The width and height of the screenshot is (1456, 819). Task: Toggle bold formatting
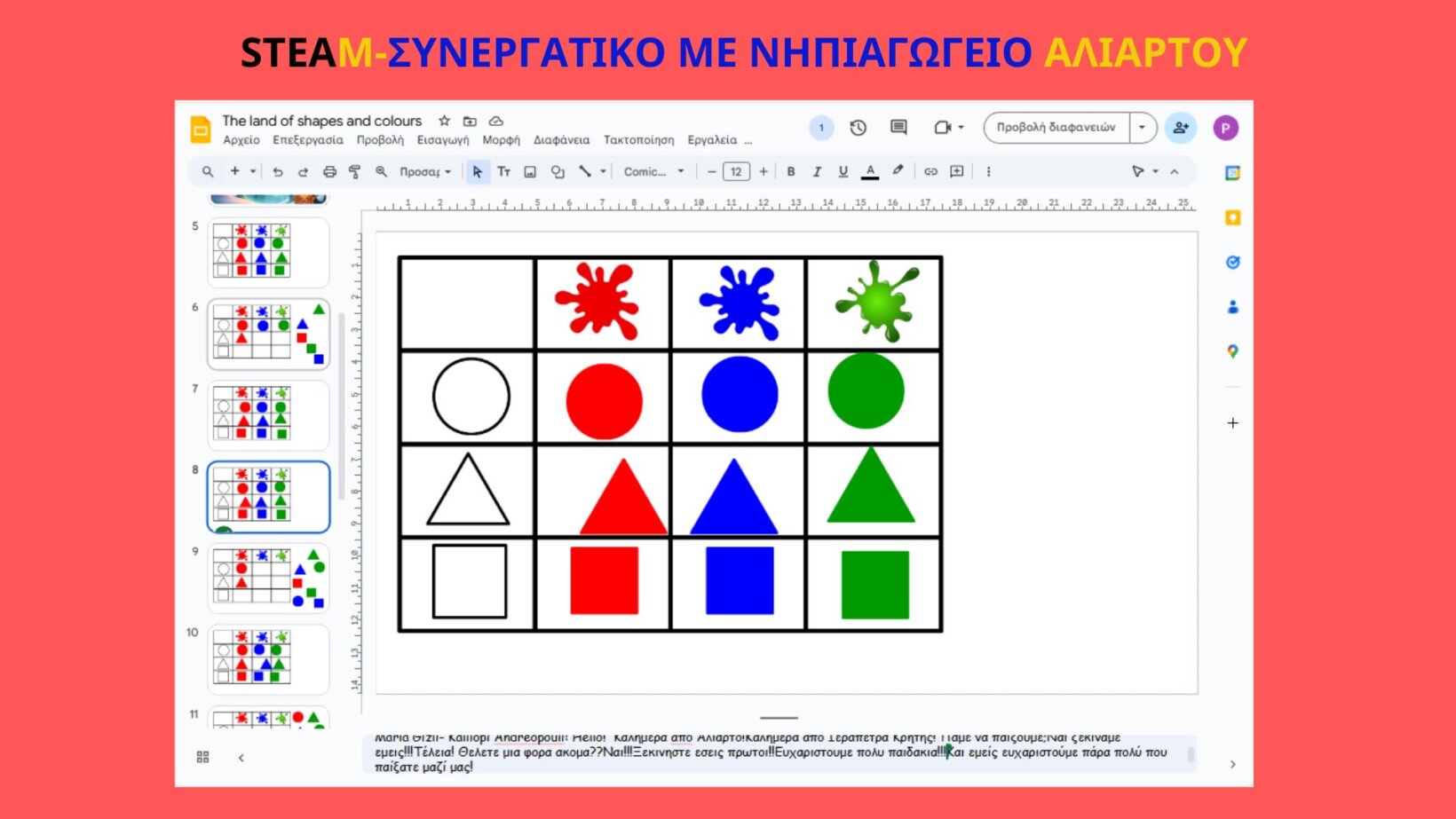click(791, 172)
